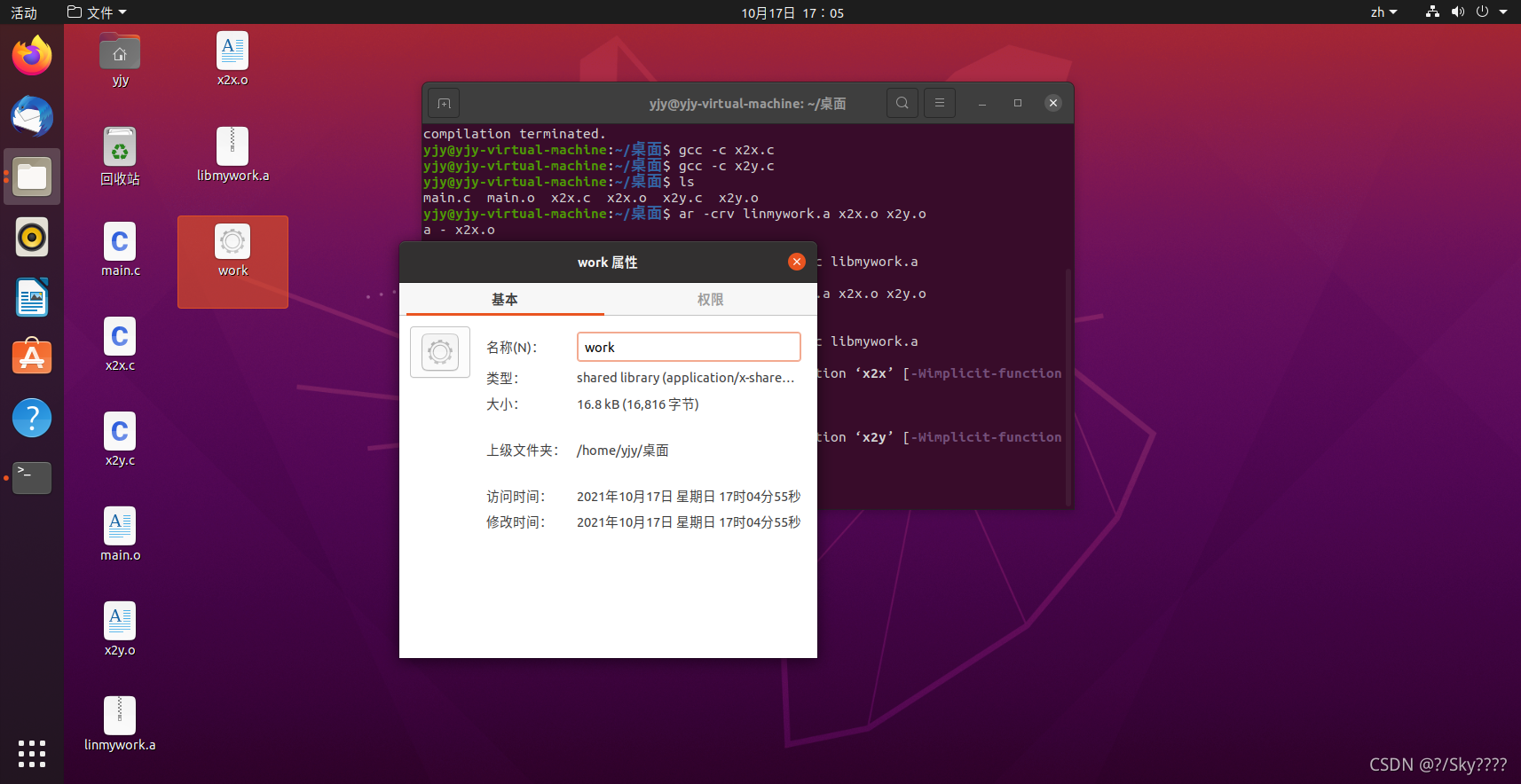Select the x2y.c file on the desktop
Viewport: 1521px width, 784px height.
point(120,440)
